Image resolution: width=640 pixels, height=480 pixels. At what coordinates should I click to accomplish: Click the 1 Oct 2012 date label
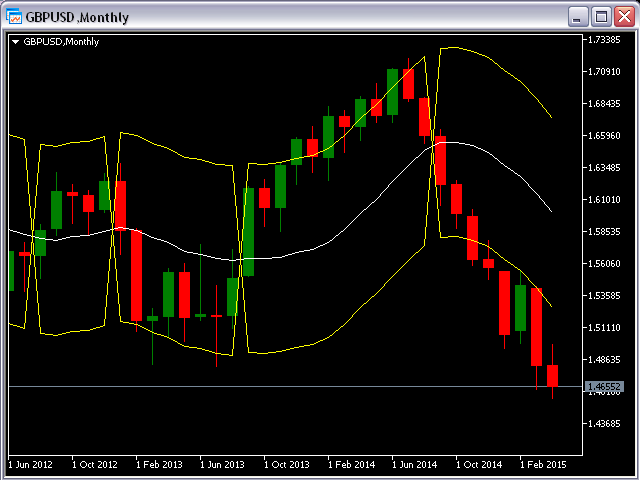coord(95,464)
